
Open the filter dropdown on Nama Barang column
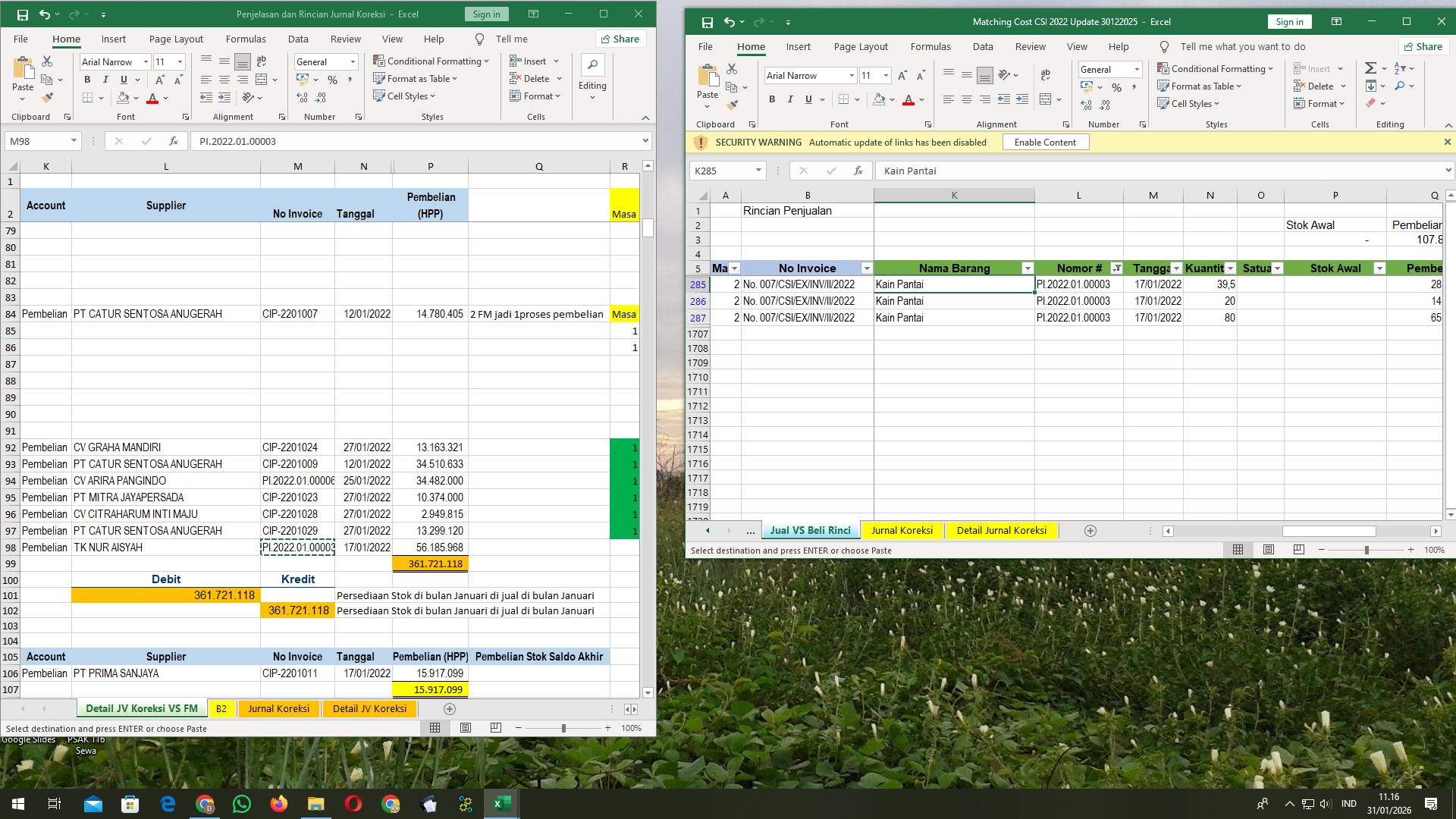click(x=1028, y=268)
